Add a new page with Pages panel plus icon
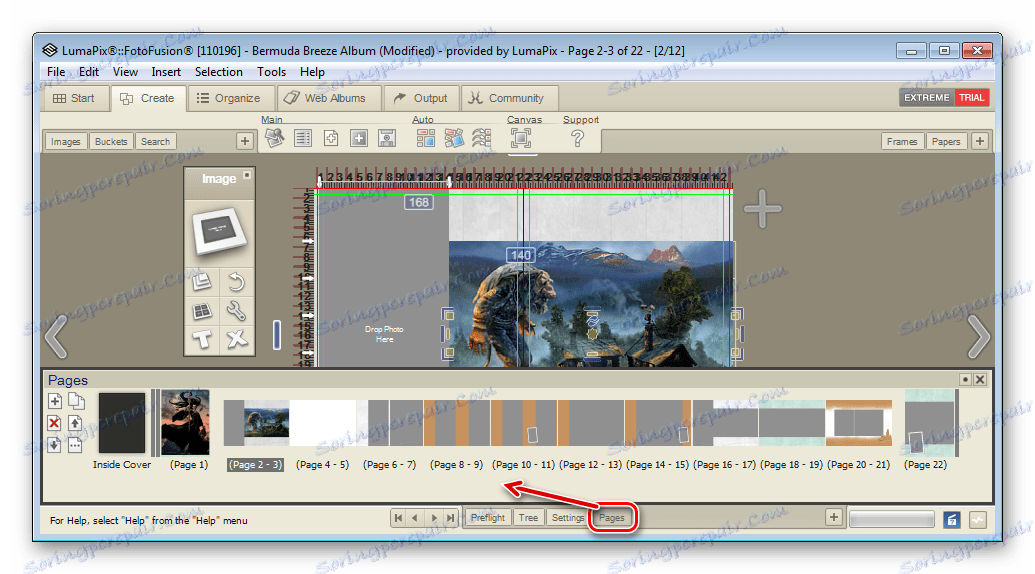Image resolution: width=1035 pixels, height=574 pixels. (x=55, y=400)
